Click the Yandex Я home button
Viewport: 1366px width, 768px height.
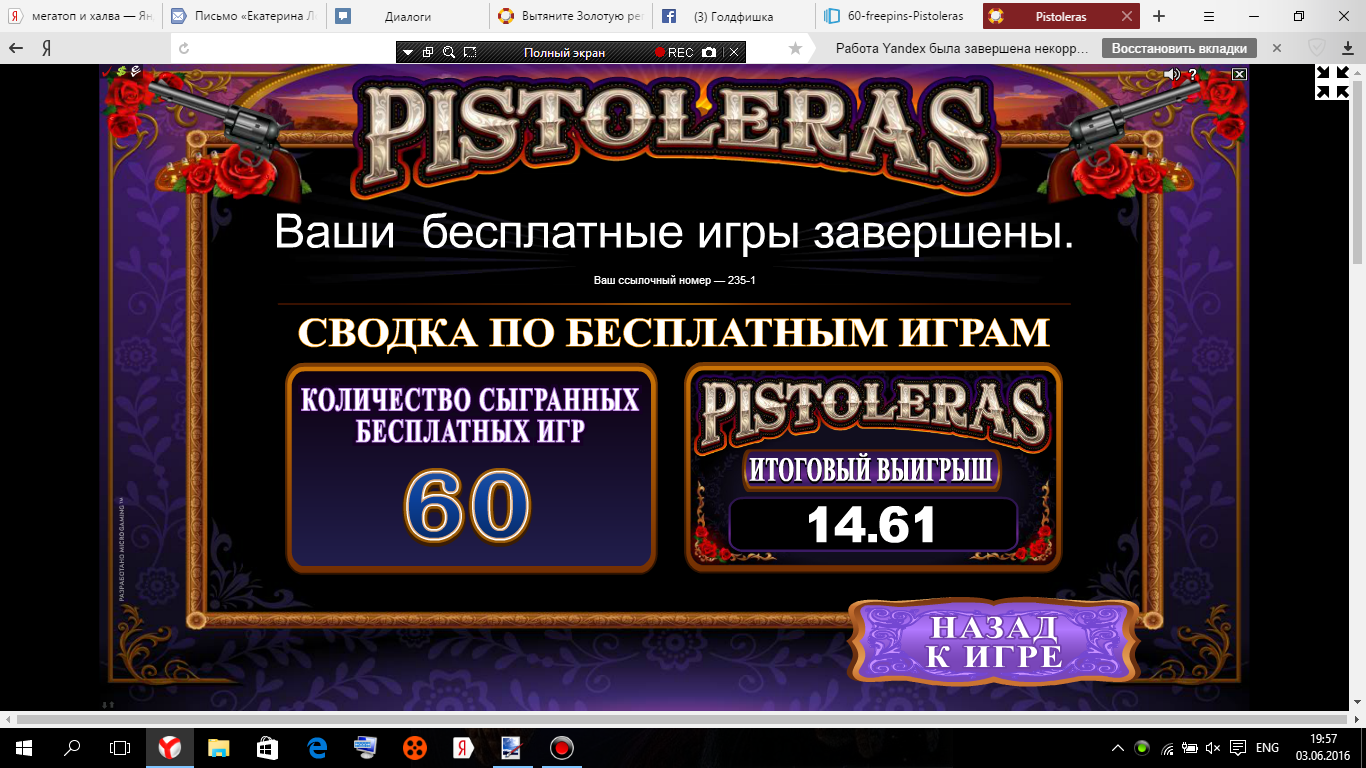pos(46,48)
